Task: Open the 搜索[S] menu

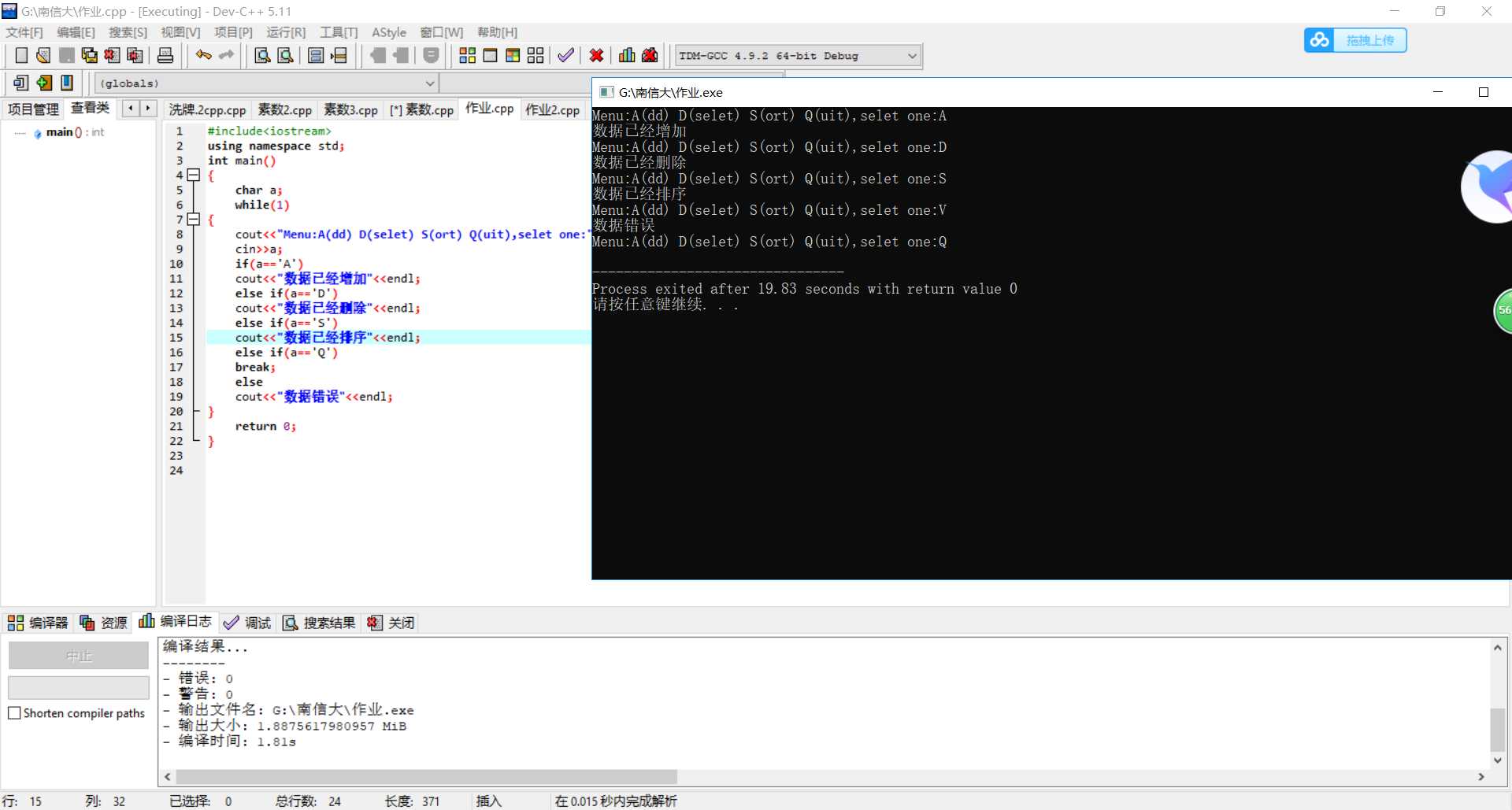Action: pyautogui.click(x=128, y=32)
